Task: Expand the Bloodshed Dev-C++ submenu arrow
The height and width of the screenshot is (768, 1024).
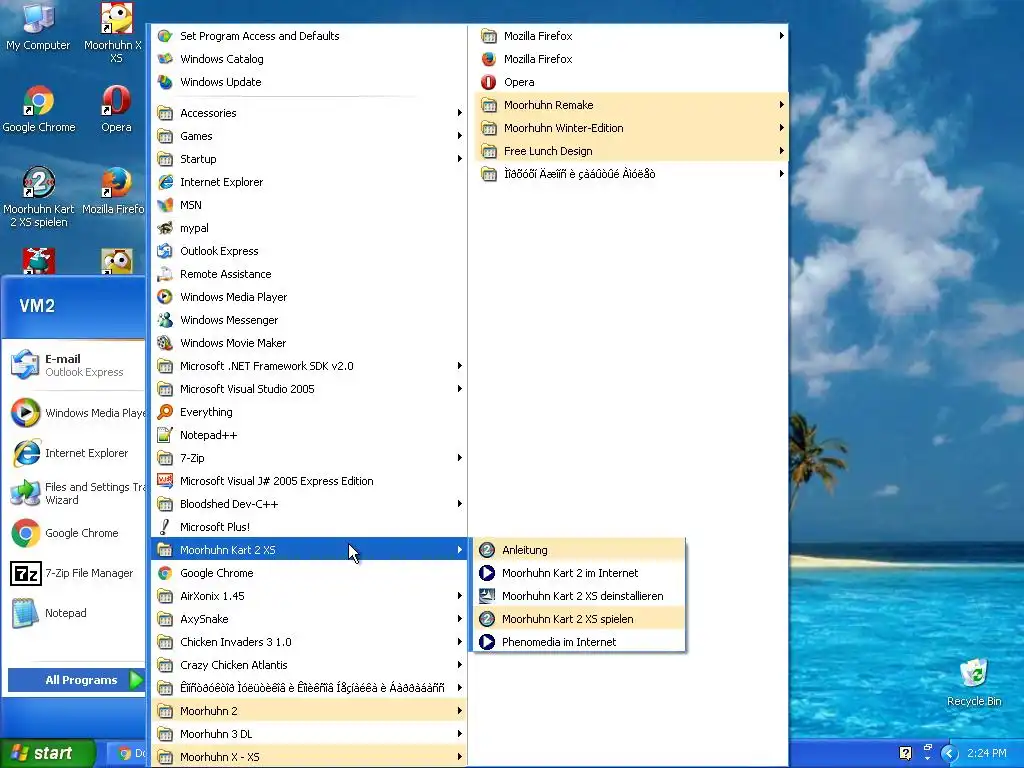Action: (x=460, y=504)
